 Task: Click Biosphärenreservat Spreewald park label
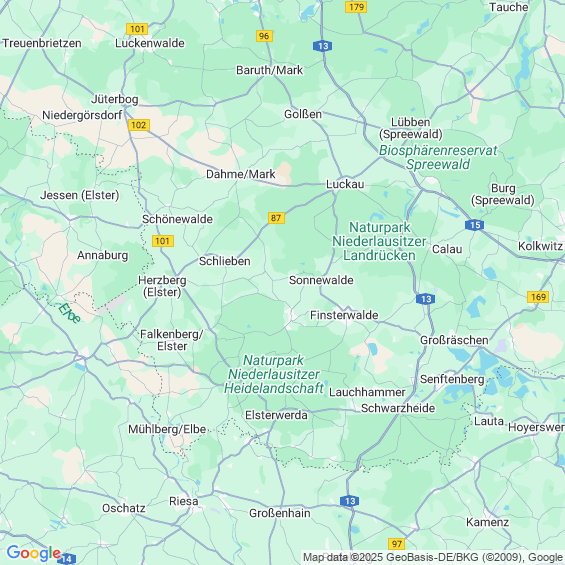click(438, 157)
